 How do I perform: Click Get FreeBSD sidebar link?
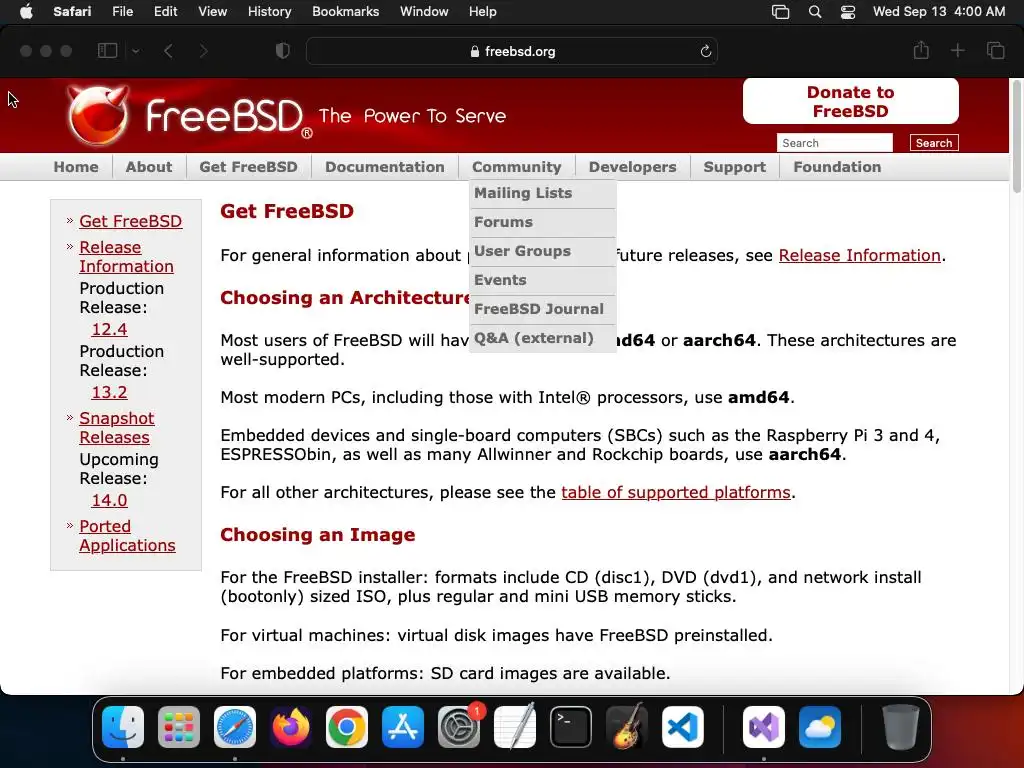131,221
